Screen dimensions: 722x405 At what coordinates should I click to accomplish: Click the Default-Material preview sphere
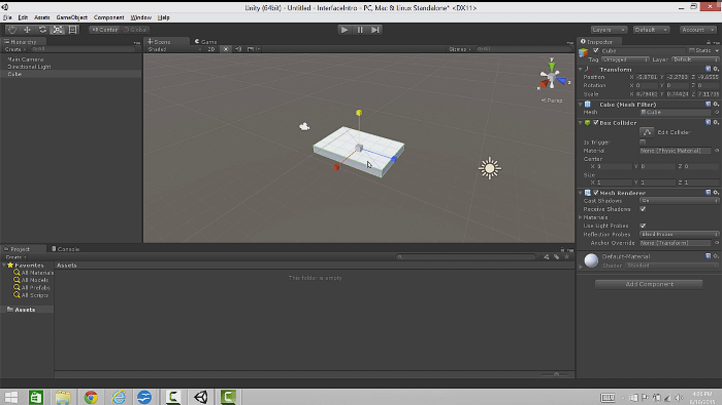tap(591, 260)
